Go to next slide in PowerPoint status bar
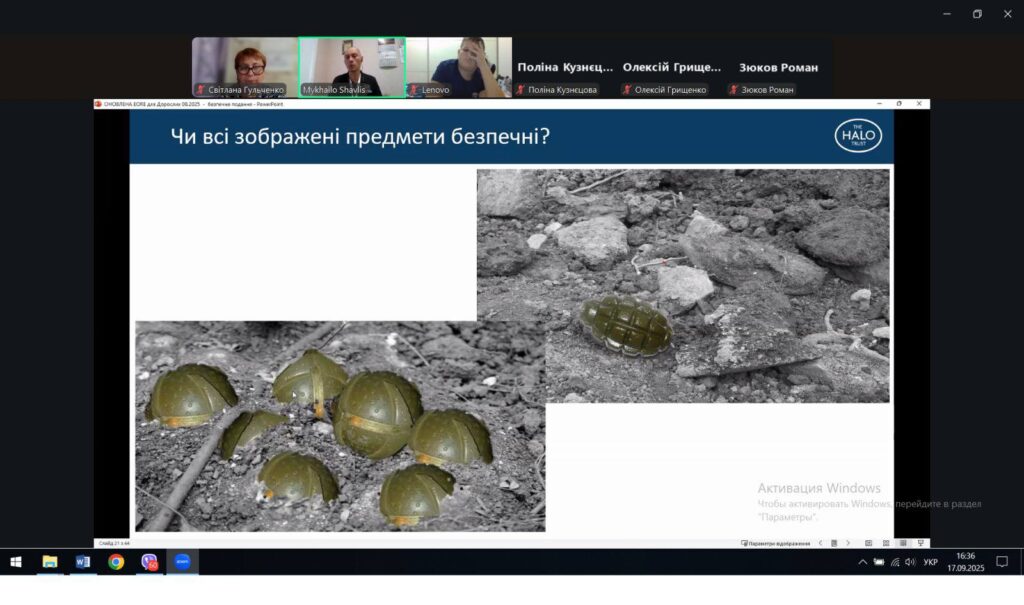Screen dimensions: 1024x605 click(848, 543)
